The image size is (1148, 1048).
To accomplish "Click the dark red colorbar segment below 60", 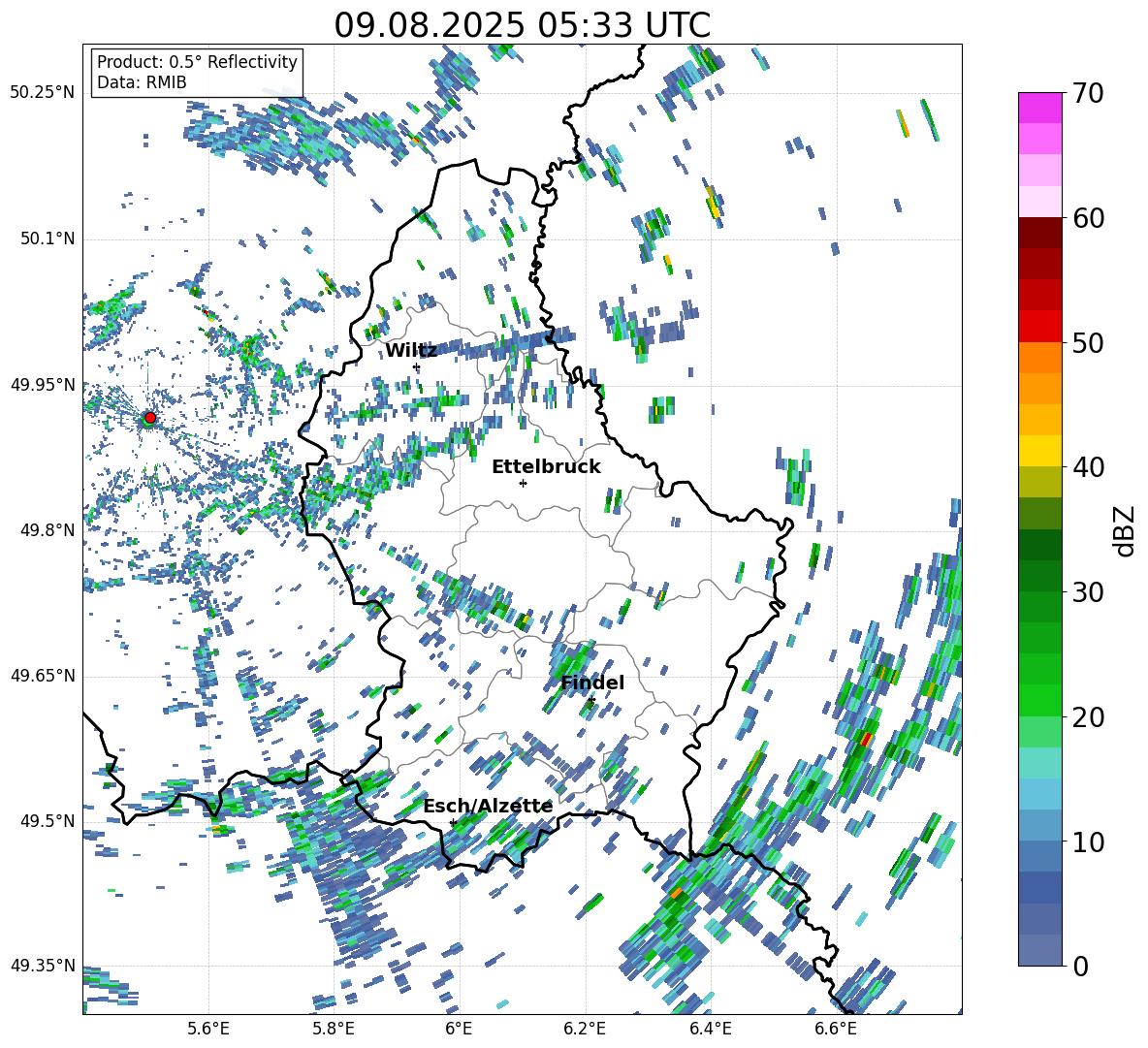I will pos(1039,233).
